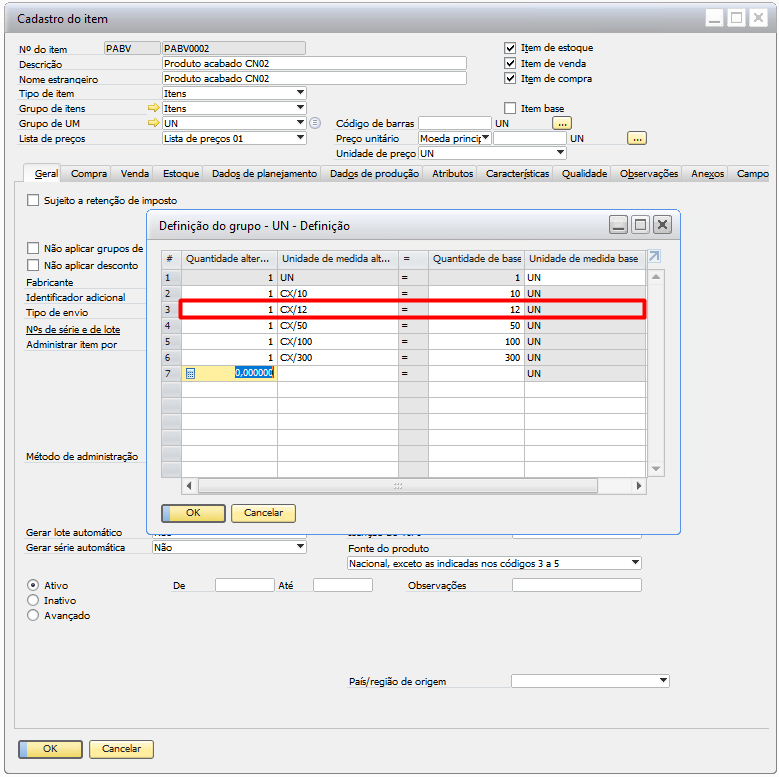Image resolution: width=779 pixels, height=777 pixels.
Task: Open the Lista de preços dropdown
Action: [x=300, y=138]
